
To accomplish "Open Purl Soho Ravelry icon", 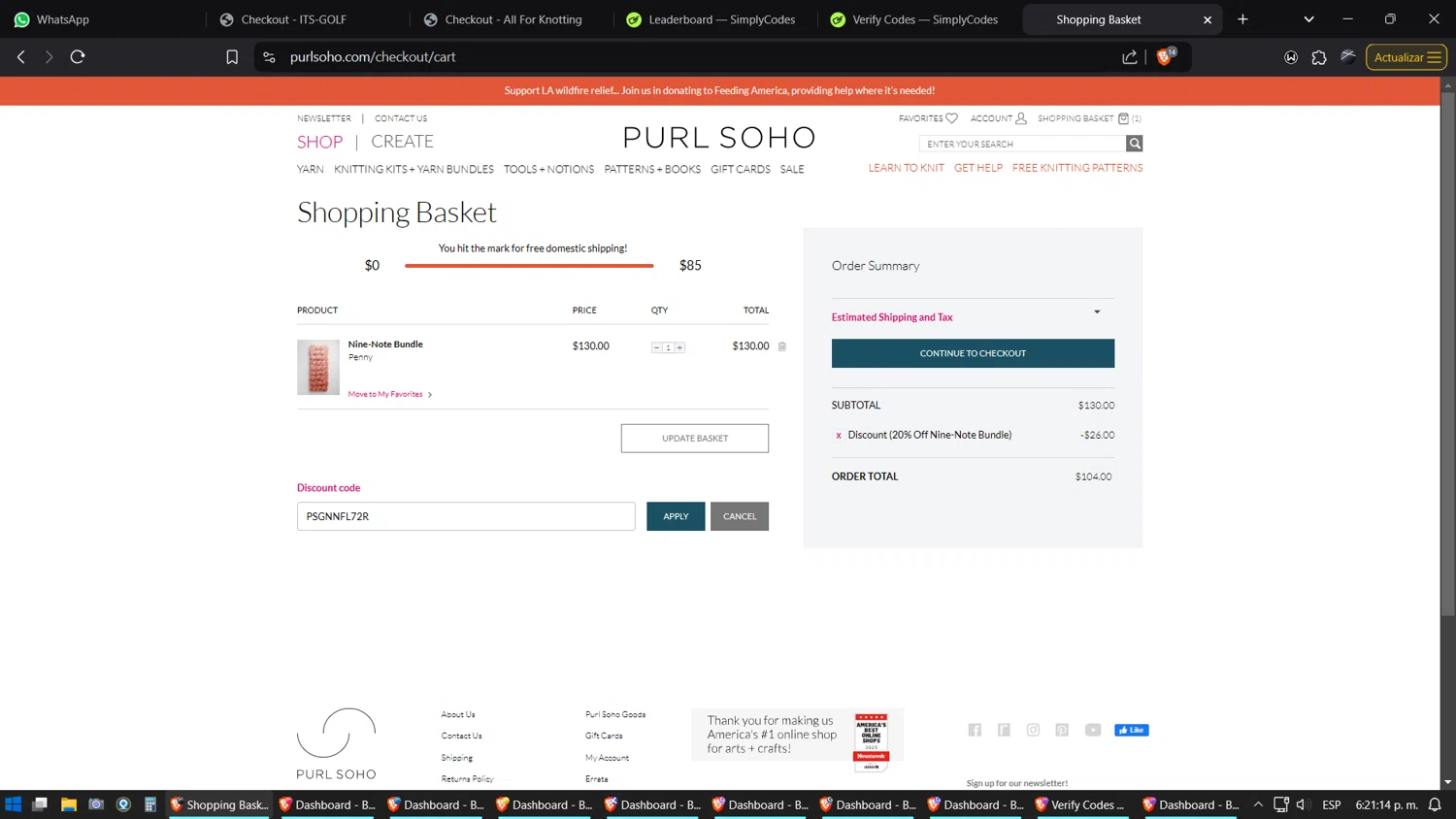I will pyautogui.click(x=1004, y=730).
